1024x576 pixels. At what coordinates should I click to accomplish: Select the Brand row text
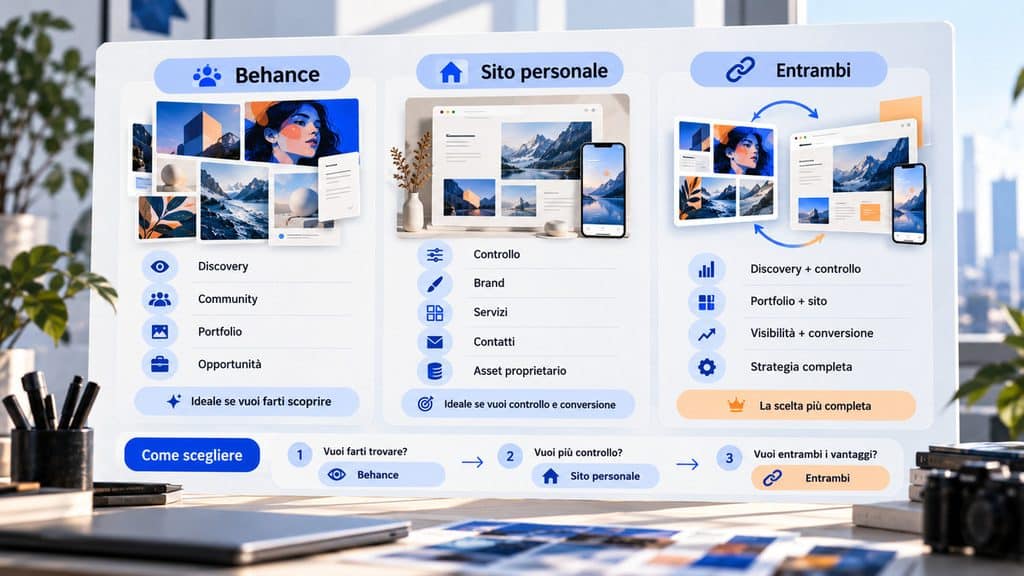tap(488, 283)
